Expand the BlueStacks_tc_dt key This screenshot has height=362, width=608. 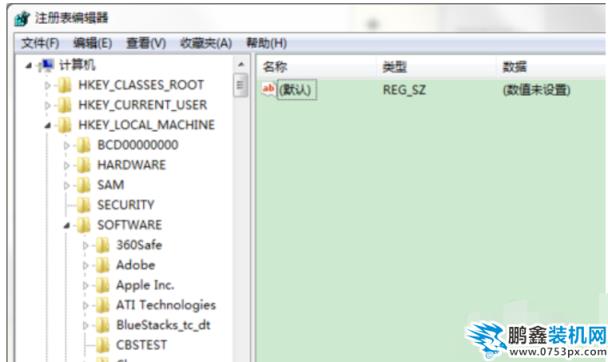(86, 326)
